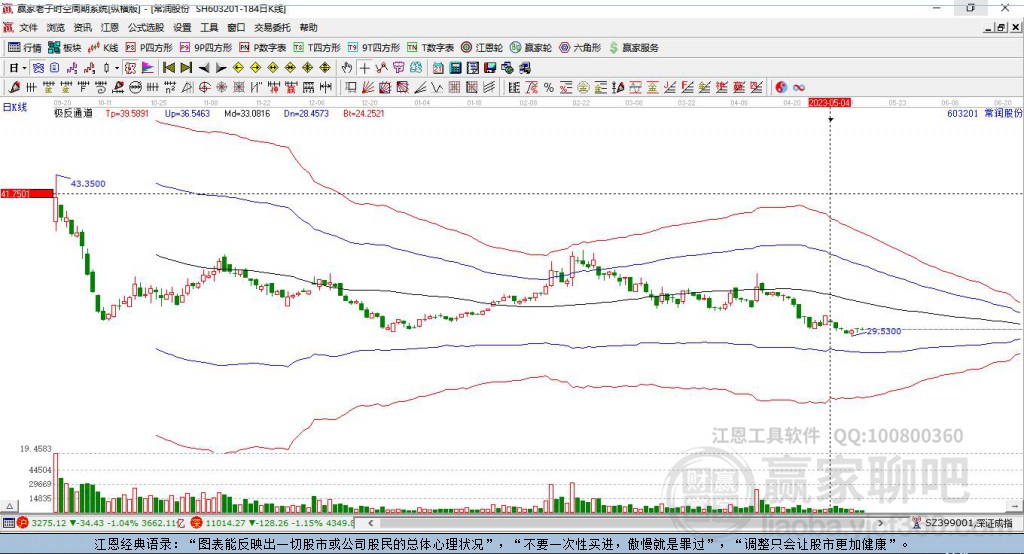Image resolution: width=1024 pixels, height=554 pixels.
Task: Select the 2023-05-04 date marker
Action: [x=829, y=103]
